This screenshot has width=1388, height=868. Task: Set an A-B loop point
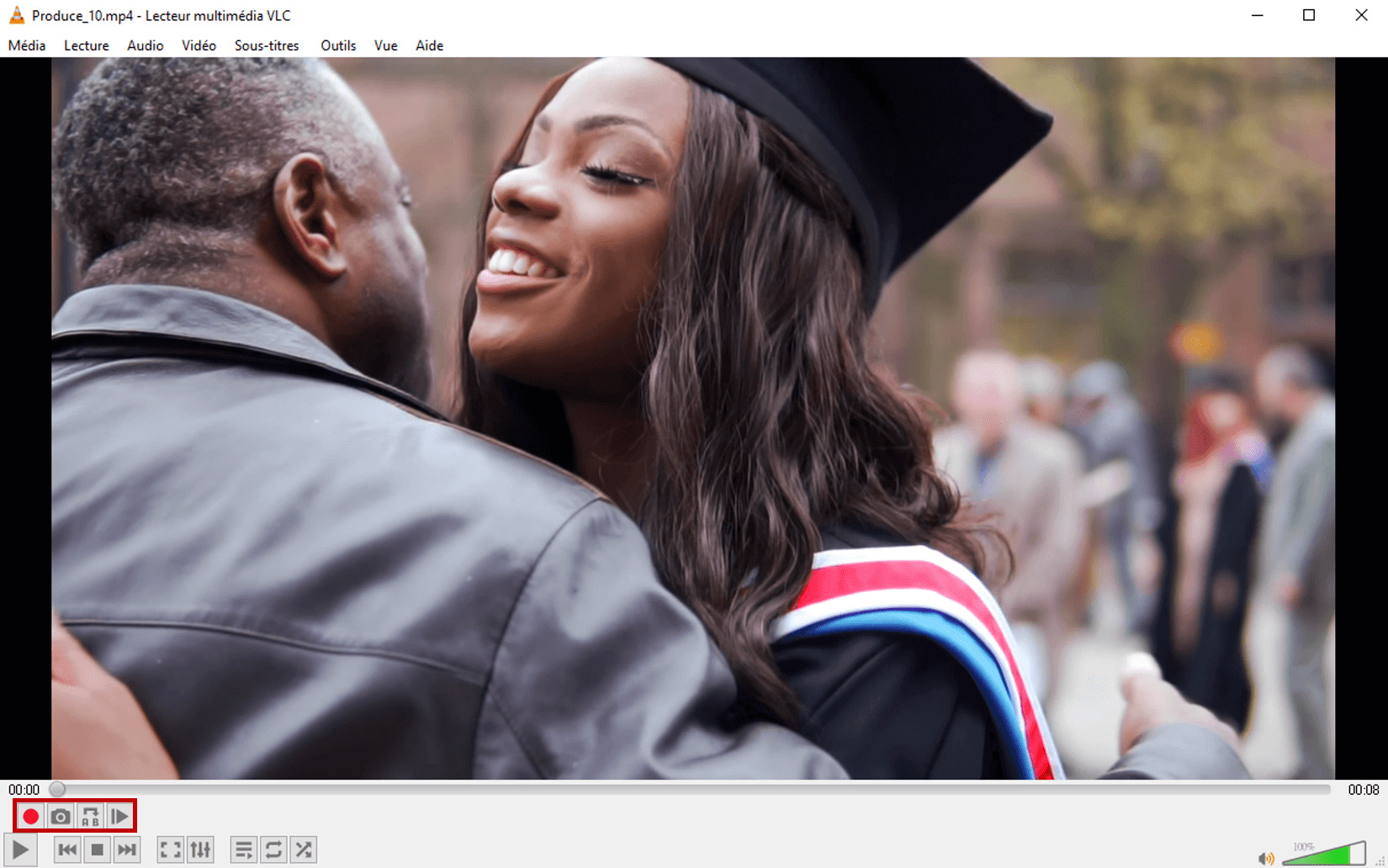tap(89, 815)
